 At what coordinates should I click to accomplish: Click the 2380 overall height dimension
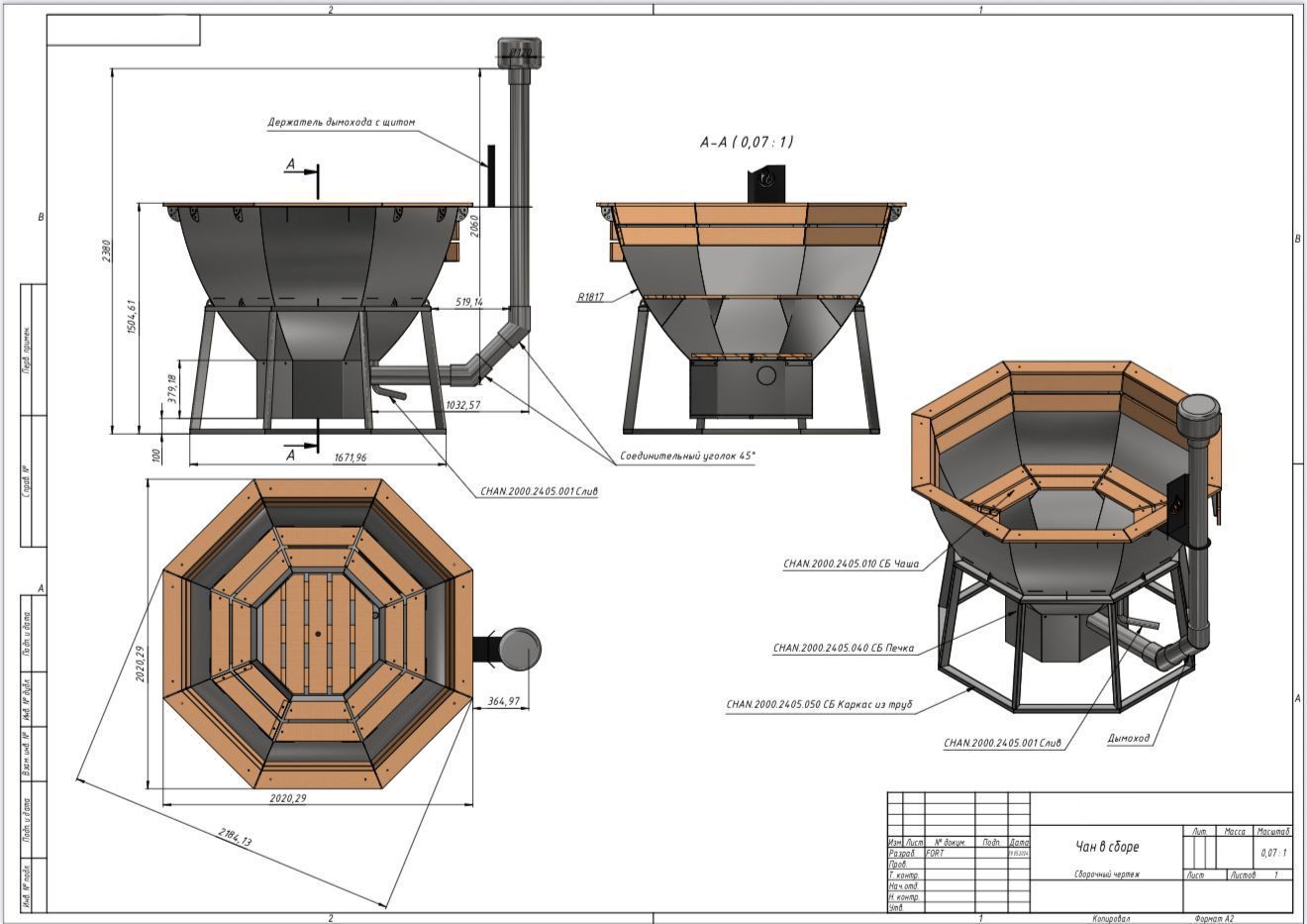pos(107,251)
